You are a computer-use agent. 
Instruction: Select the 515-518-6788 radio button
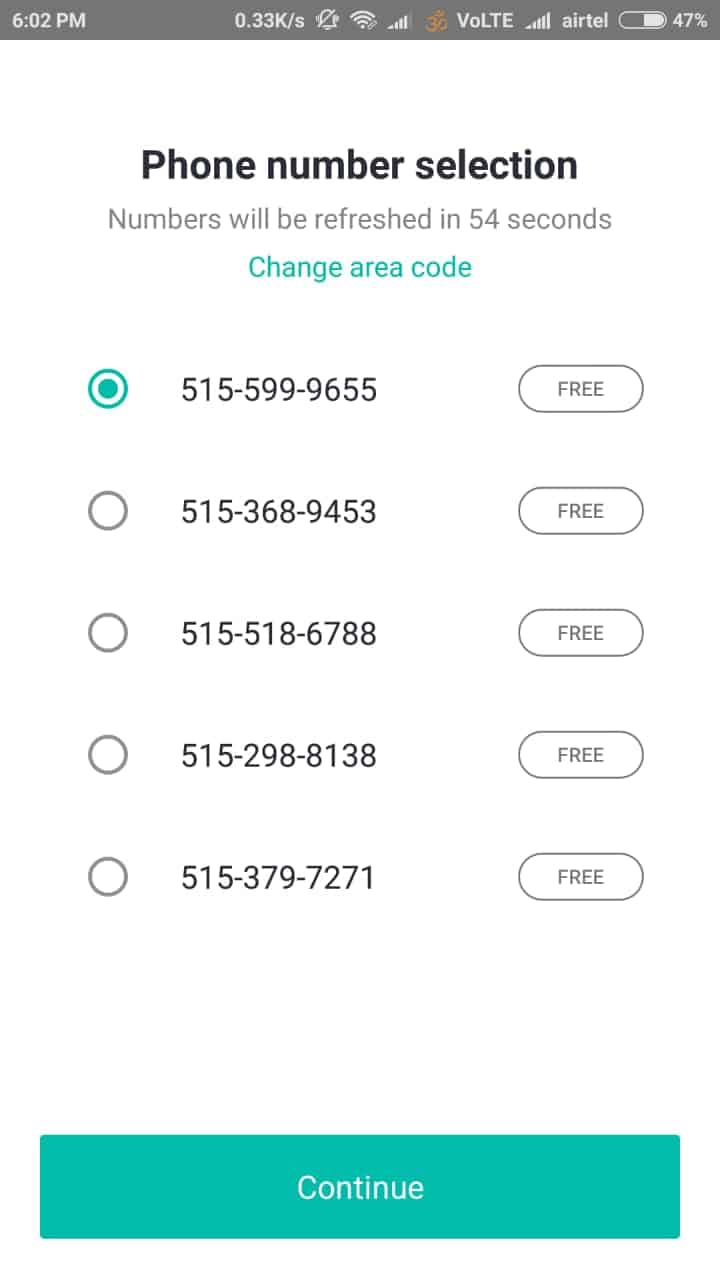tap(108, 633)
